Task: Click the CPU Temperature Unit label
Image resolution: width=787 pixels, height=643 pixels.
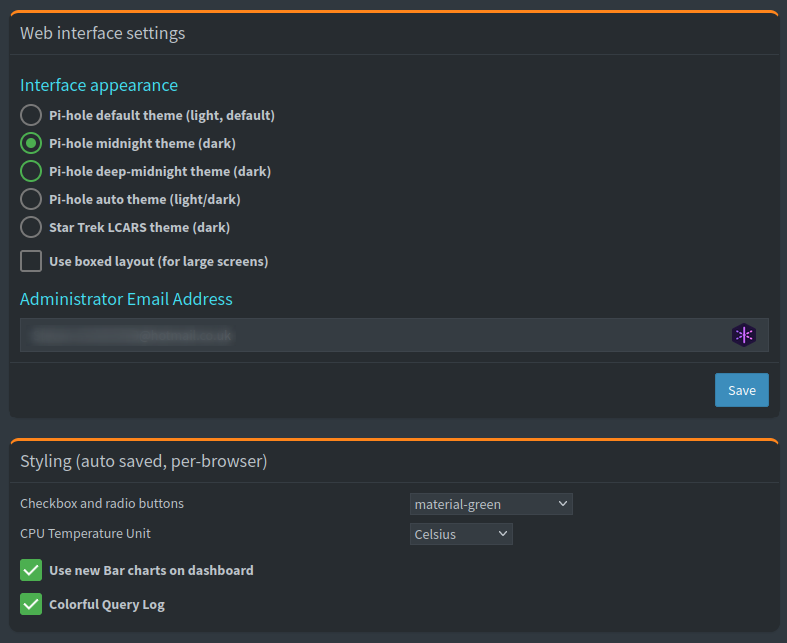Action: pyautogui.click(x=85, y=534)
